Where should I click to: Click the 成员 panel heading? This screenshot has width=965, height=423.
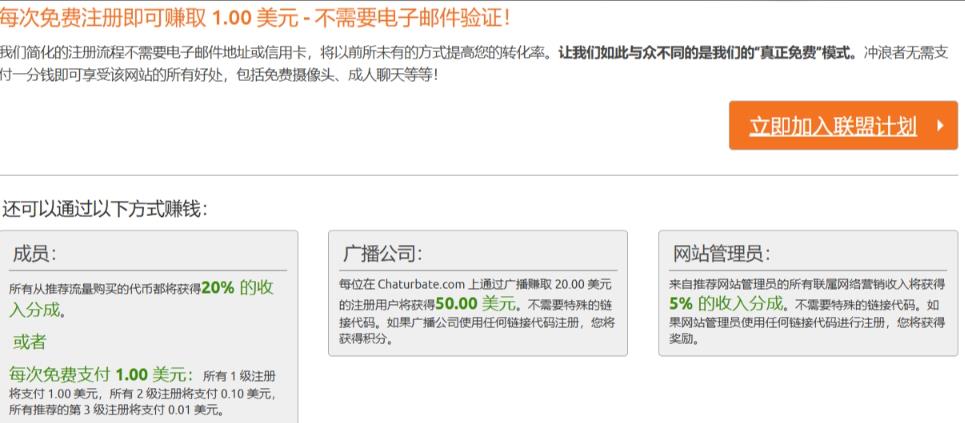click(35, 254)
